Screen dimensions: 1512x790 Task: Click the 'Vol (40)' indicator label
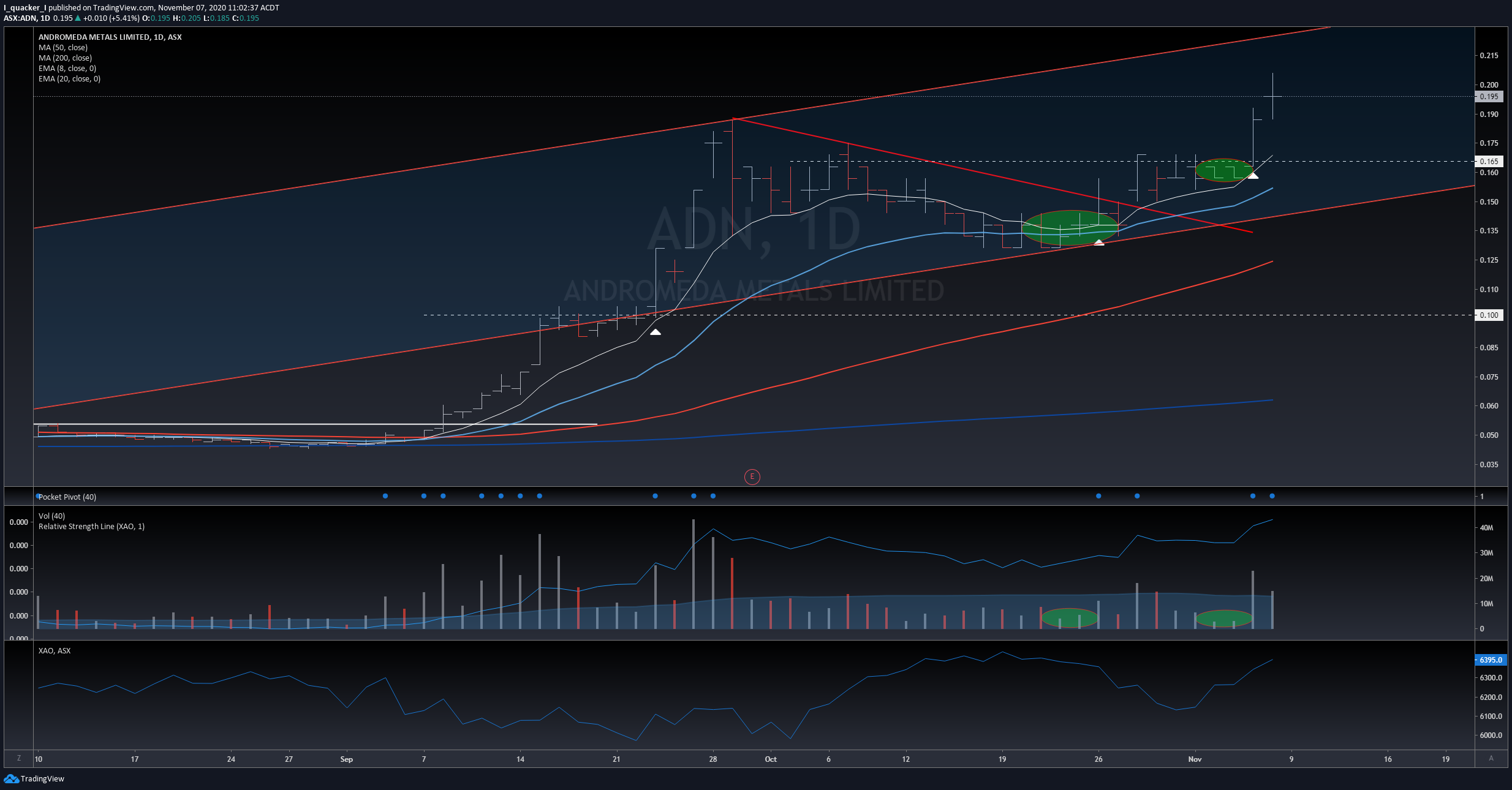(51, 516)
